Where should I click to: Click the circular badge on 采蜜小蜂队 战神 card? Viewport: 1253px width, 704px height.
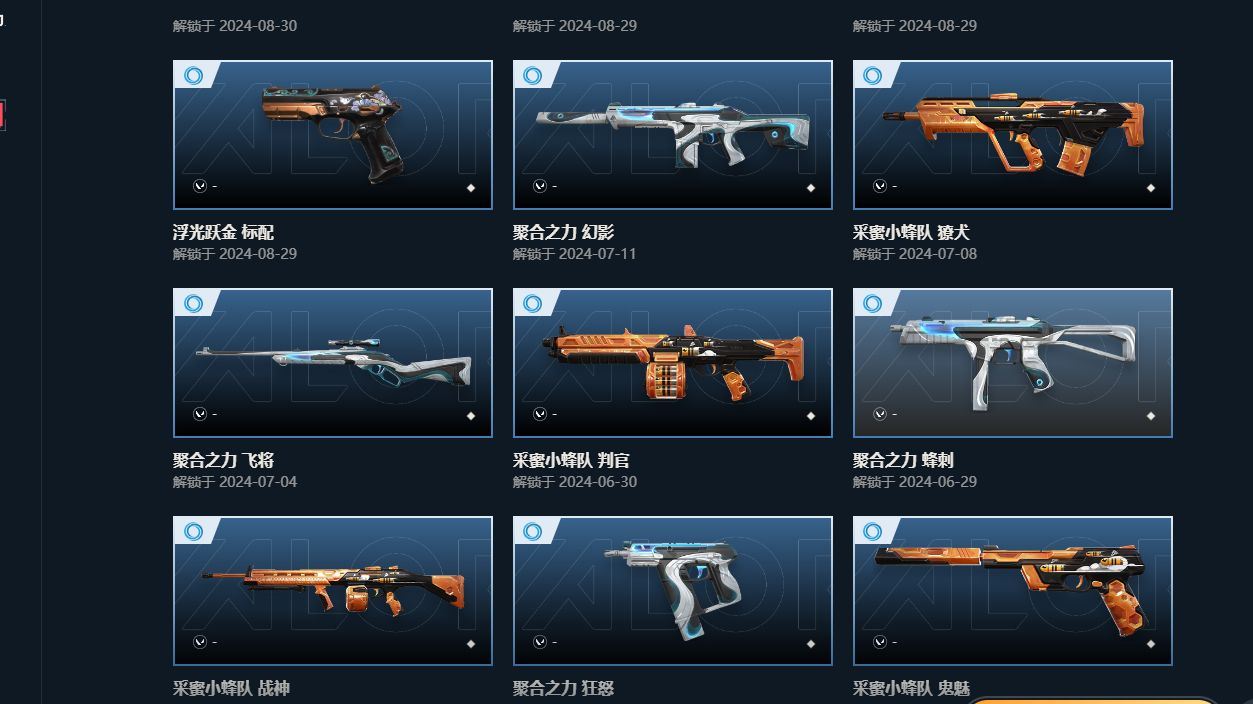(x=194, y=532)
